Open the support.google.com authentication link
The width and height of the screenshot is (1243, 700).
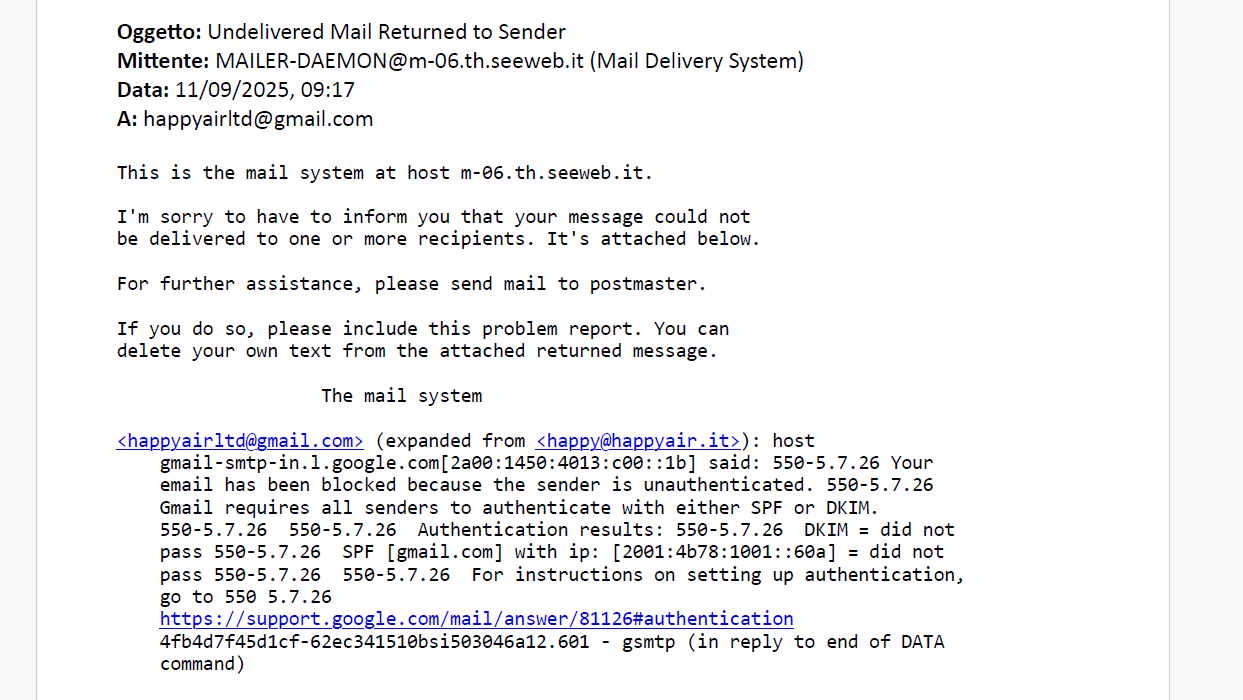pyautogui.click(x=477, y=619)
